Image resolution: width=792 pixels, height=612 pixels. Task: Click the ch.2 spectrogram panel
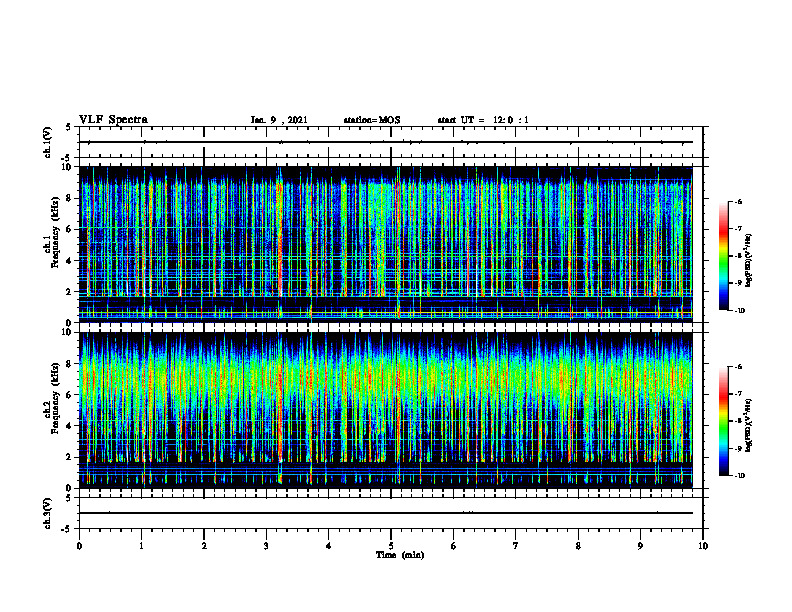386,410
